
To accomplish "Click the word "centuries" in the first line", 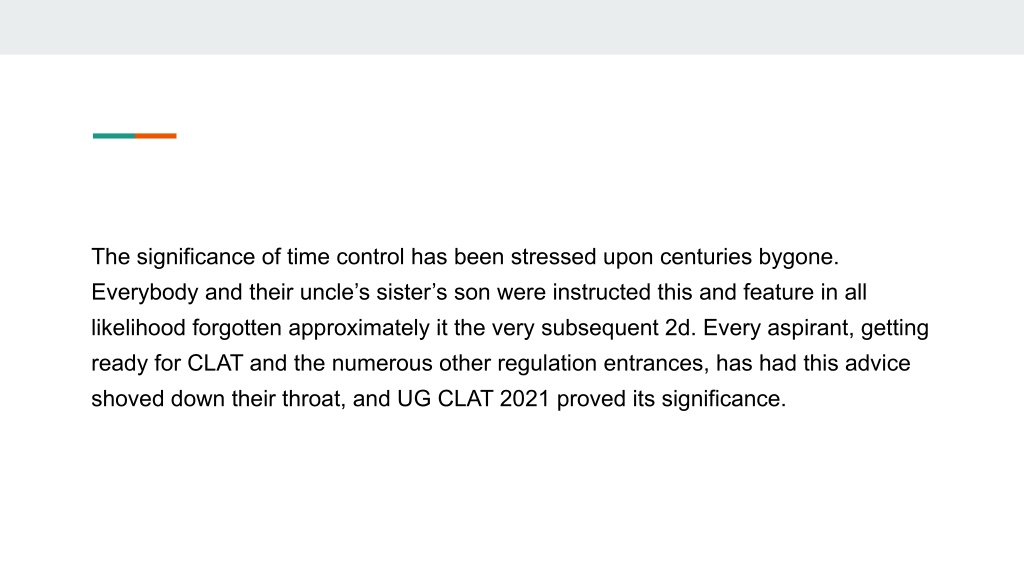I will click(x=705, y=257).
